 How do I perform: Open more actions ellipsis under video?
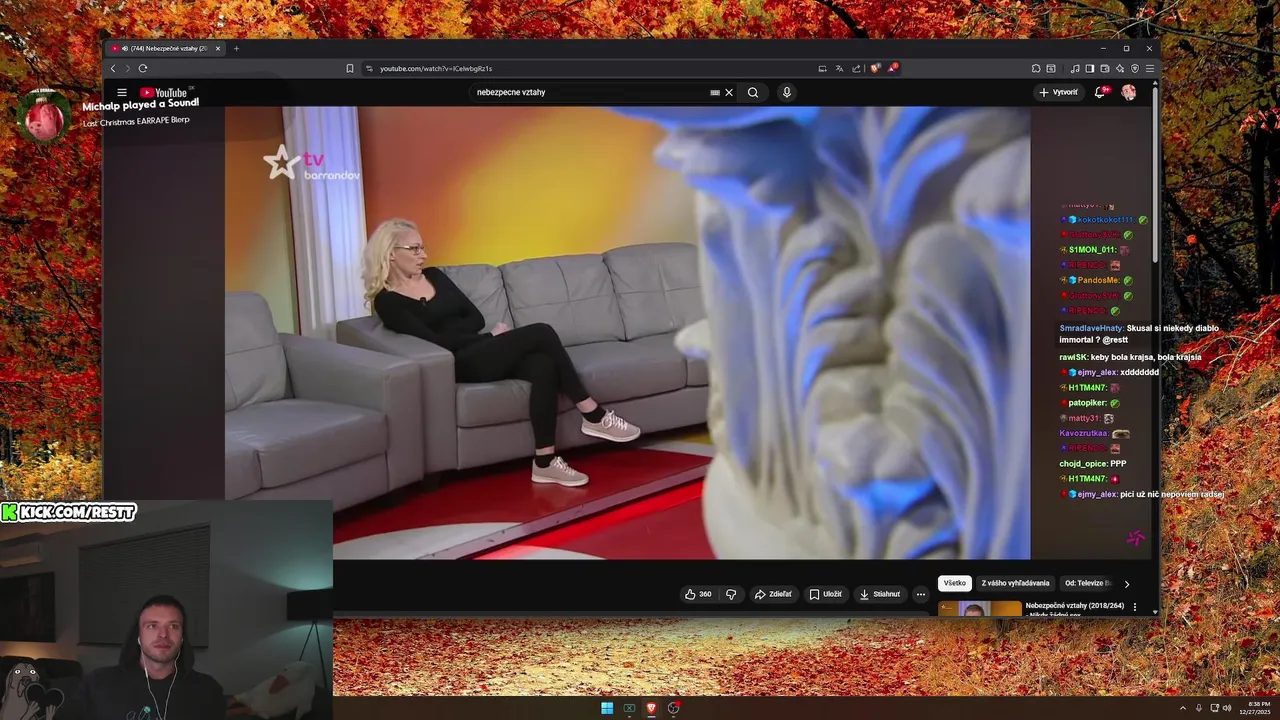point(921,594)
